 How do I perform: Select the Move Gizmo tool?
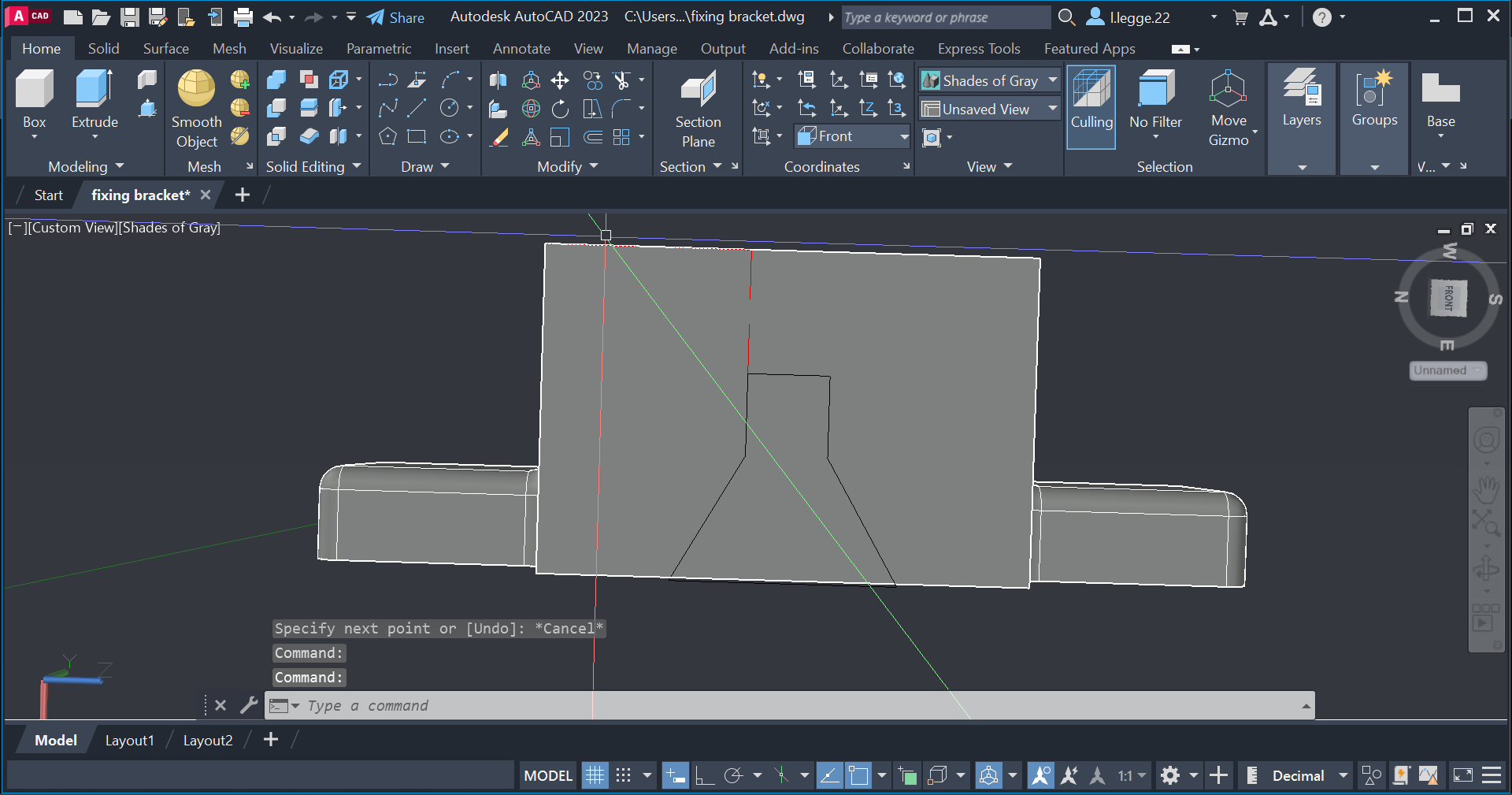pos(1228,108)
